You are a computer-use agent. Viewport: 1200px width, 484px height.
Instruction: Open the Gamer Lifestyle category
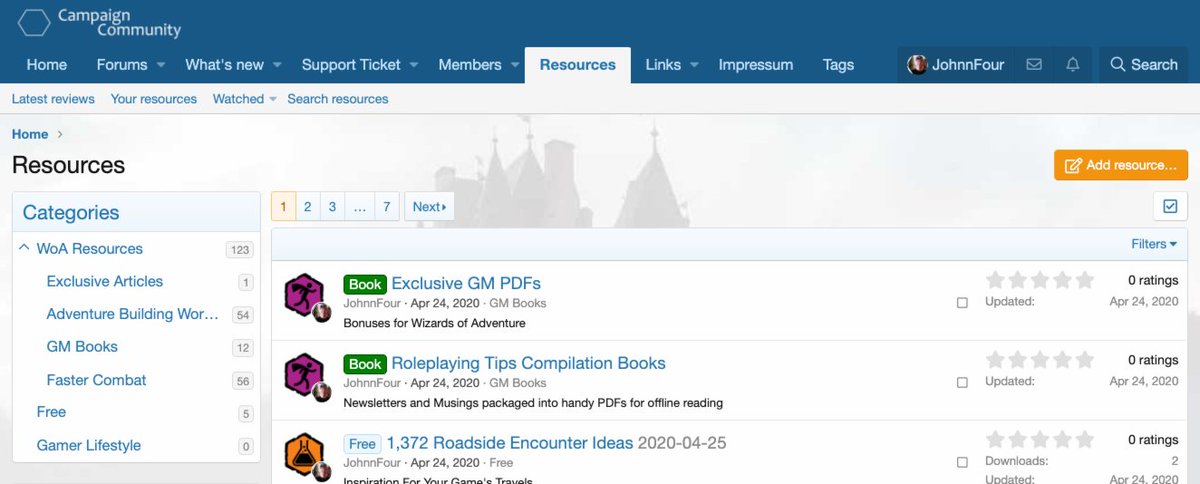point(88,445)
